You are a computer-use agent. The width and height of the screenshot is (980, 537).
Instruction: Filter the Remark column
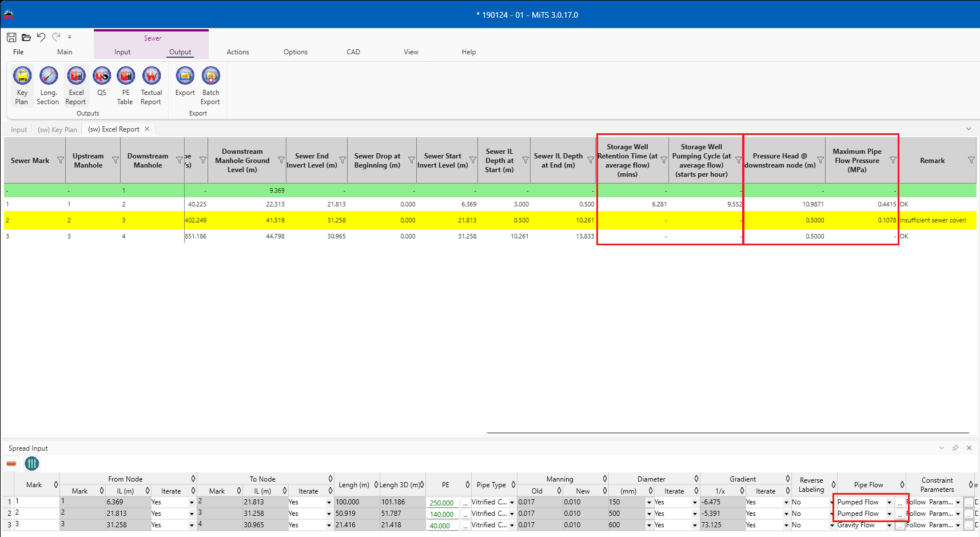pos(970,160)
